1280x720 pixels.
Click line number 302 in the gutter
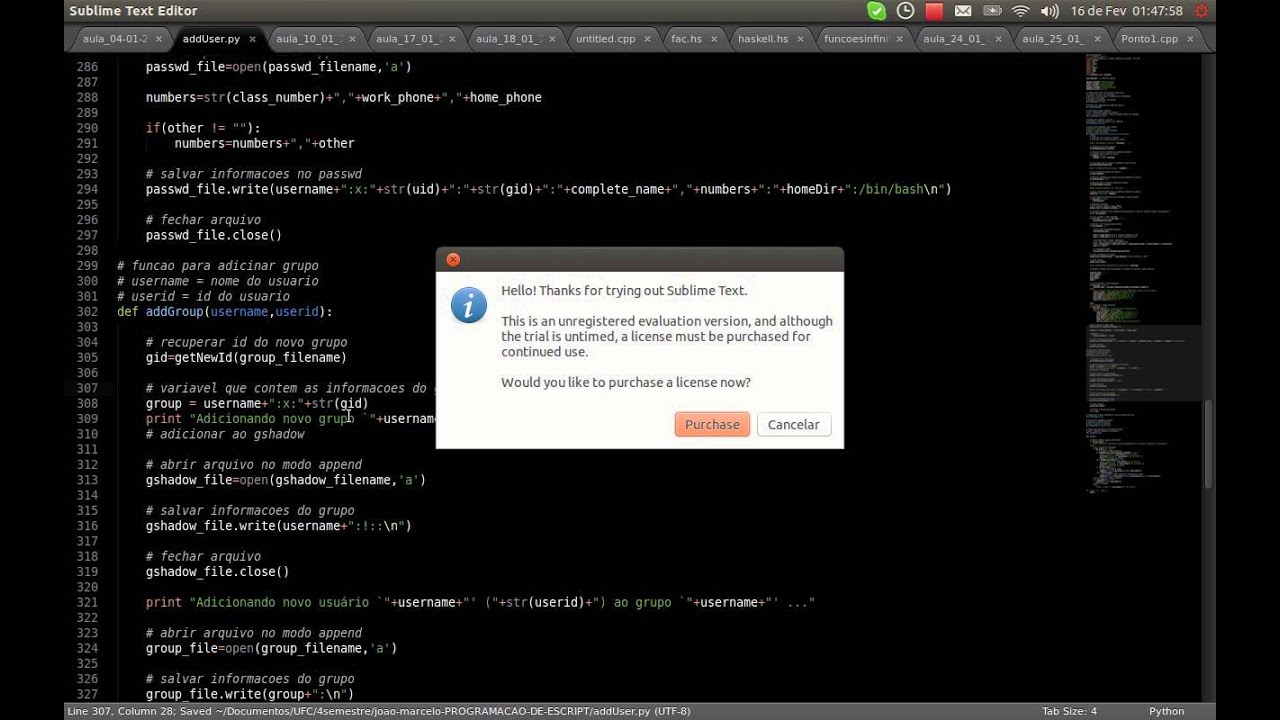[88, 311]
